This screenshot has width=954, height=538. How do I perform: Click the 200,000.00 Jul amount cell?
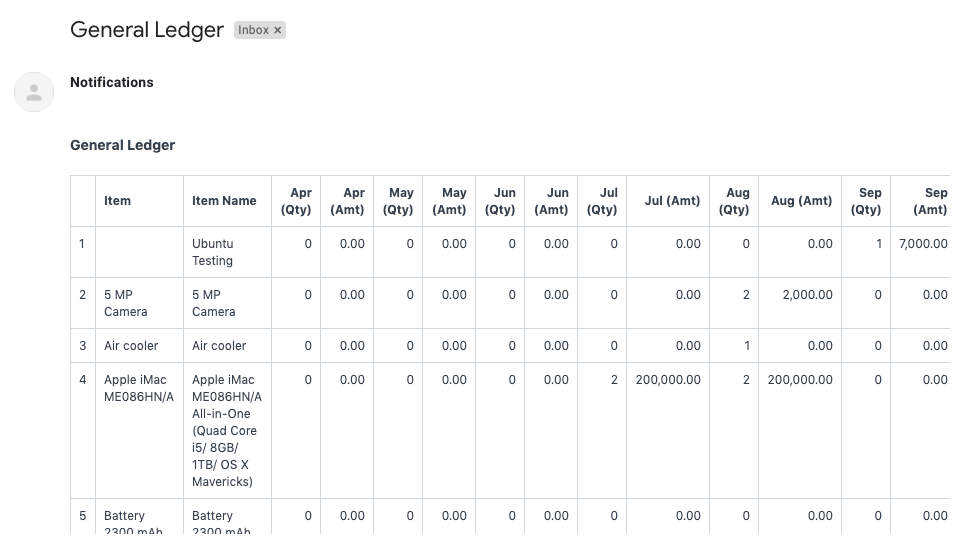click(x=668, y=380)
